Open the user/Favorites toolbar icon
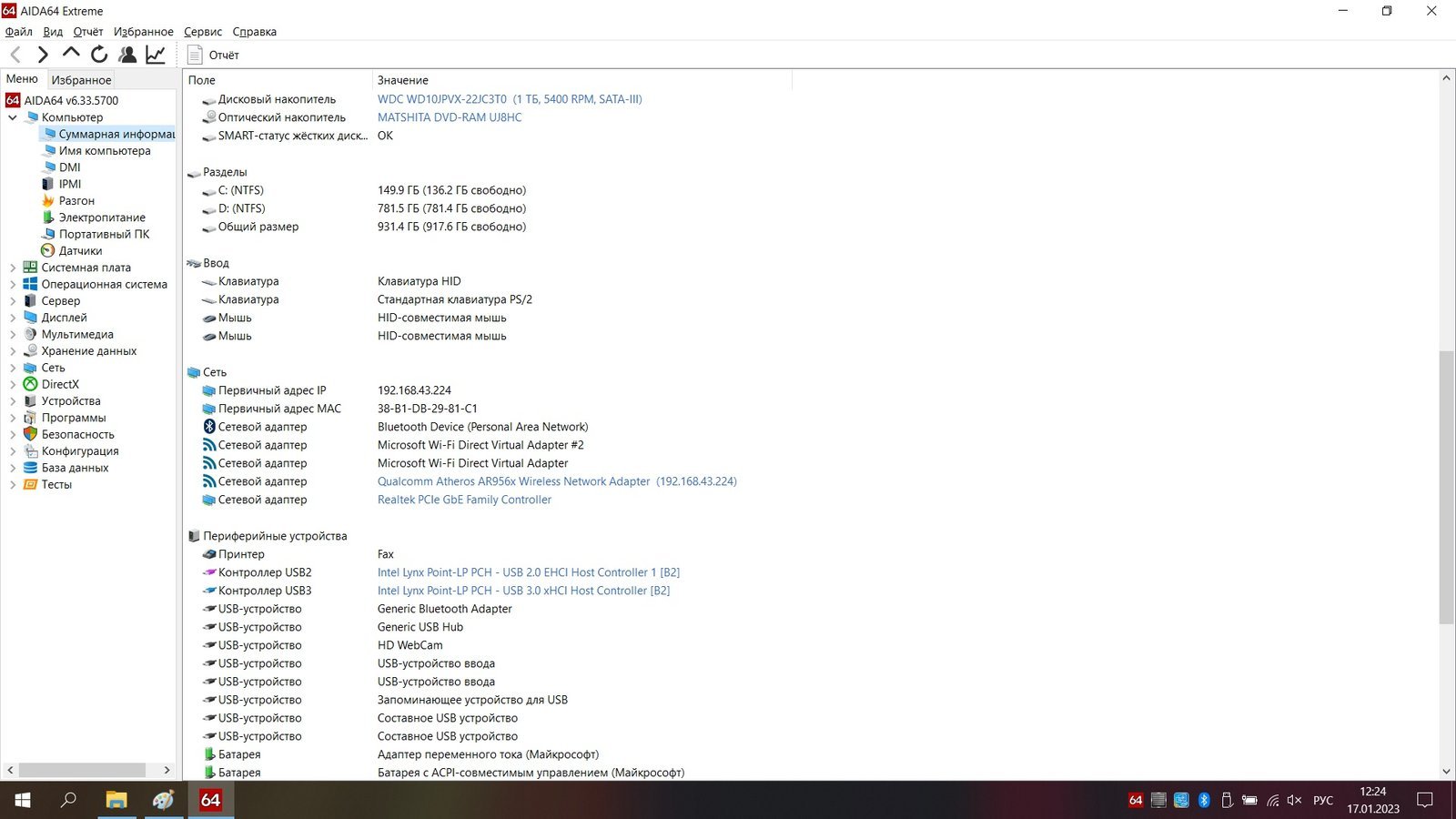The image size is (1456, 819). click(127, 55)
